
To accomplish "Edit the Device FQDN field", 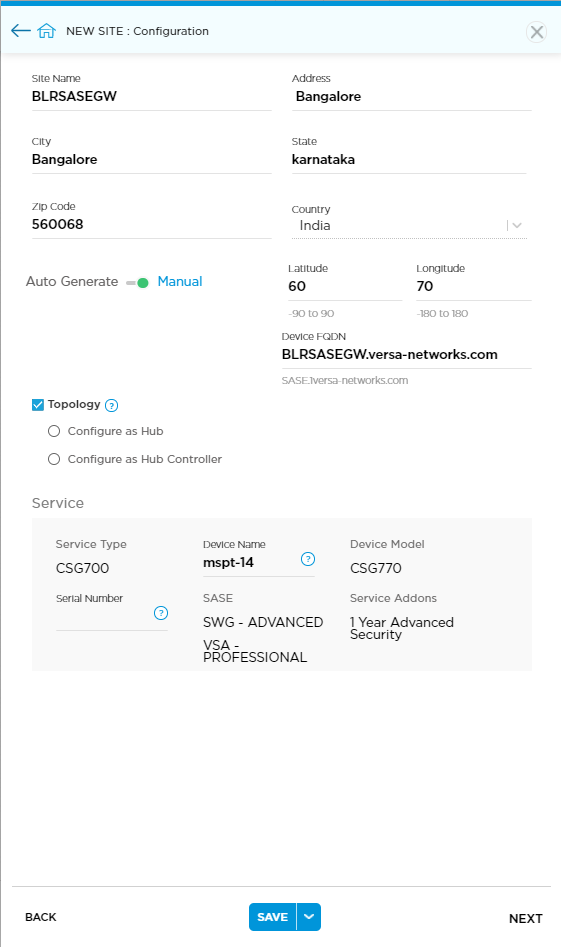I will click(x=406, y=355).
